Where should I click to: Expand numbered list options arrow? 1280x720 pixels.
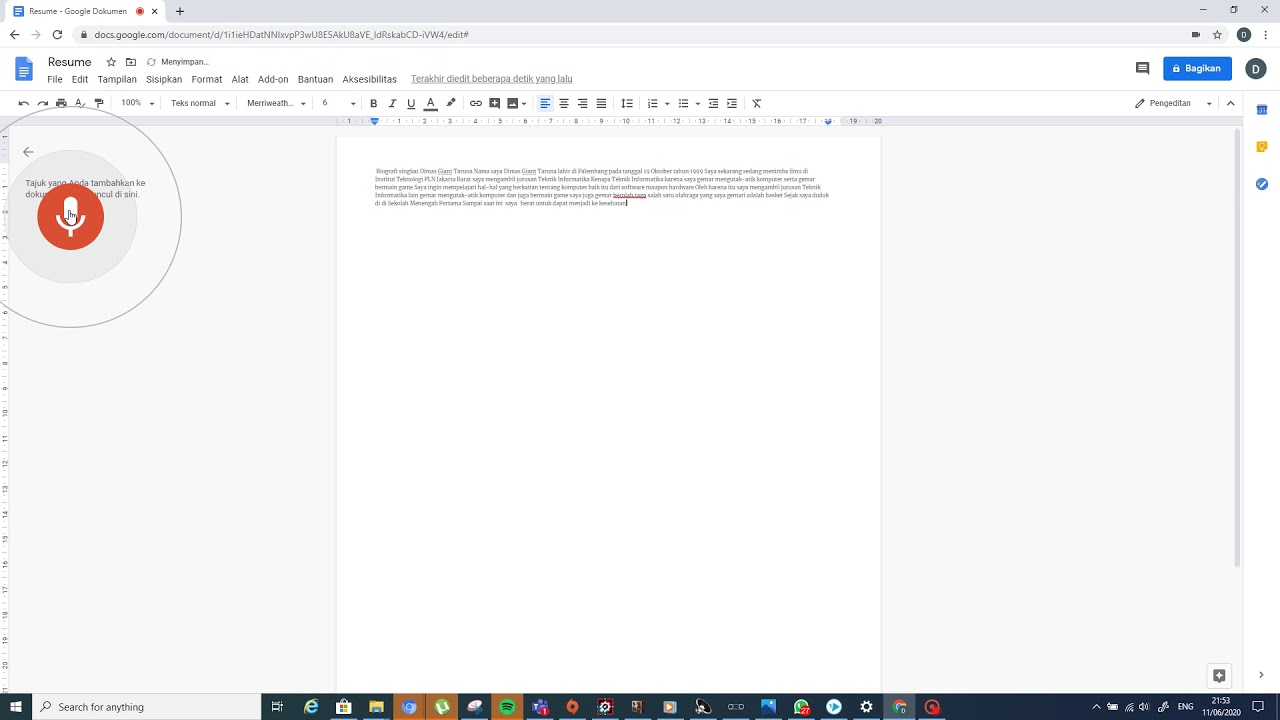[x=666, y=104]
